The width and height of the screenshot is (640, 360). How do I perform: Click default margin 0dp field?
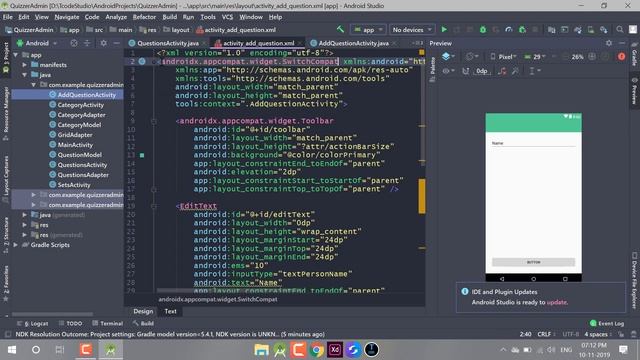tap(482, 71)
